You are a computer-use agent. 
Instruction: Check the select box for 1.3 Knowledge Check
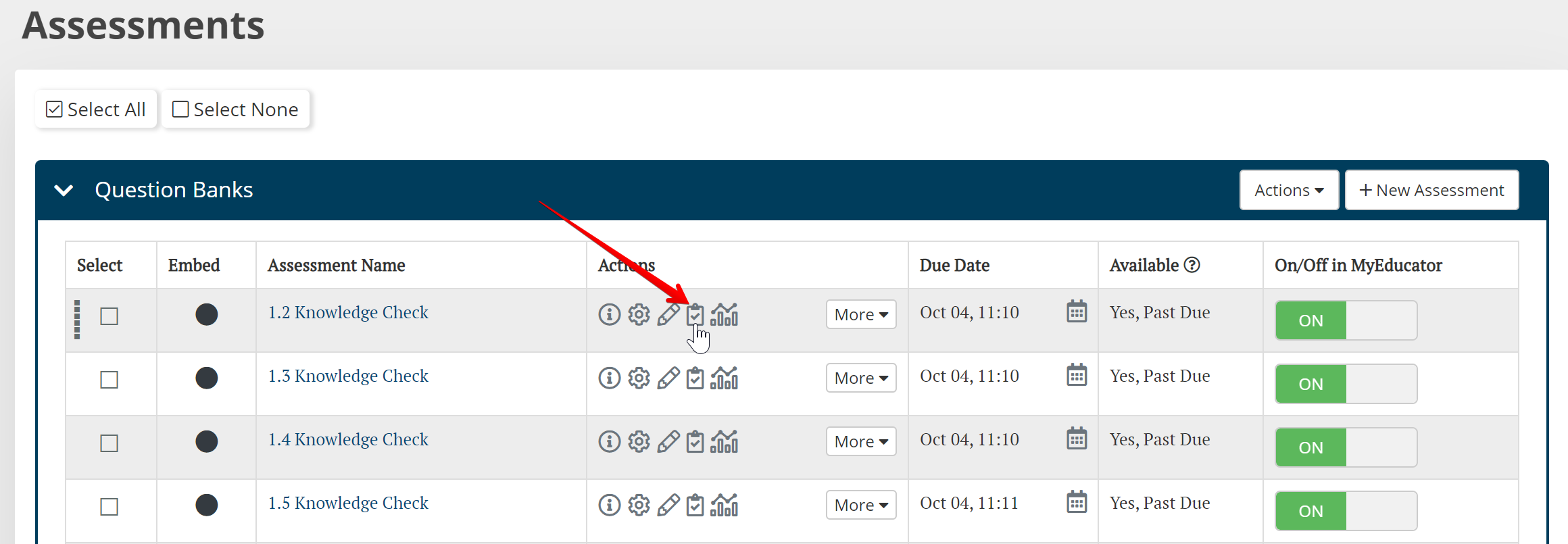[109, 380]
